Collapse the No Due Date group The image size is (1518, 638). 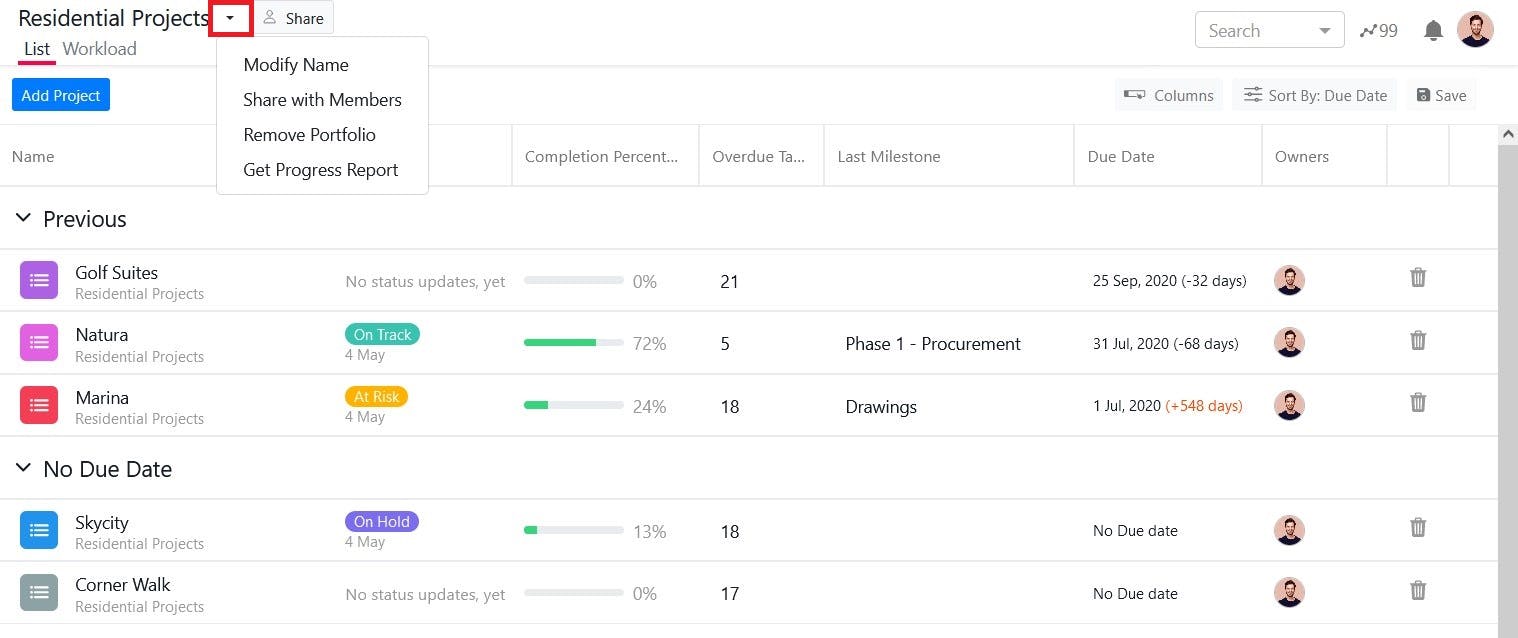click(23, 468)
